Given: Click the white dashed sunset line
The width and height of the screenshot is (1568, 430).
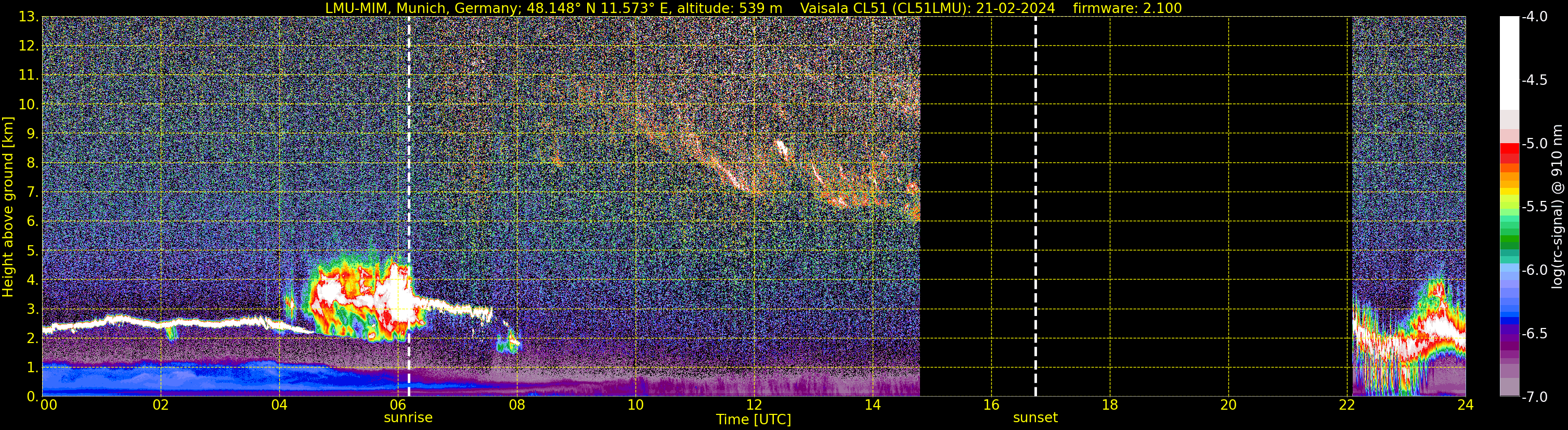Looking at the screenshot, I should 1035,207.
